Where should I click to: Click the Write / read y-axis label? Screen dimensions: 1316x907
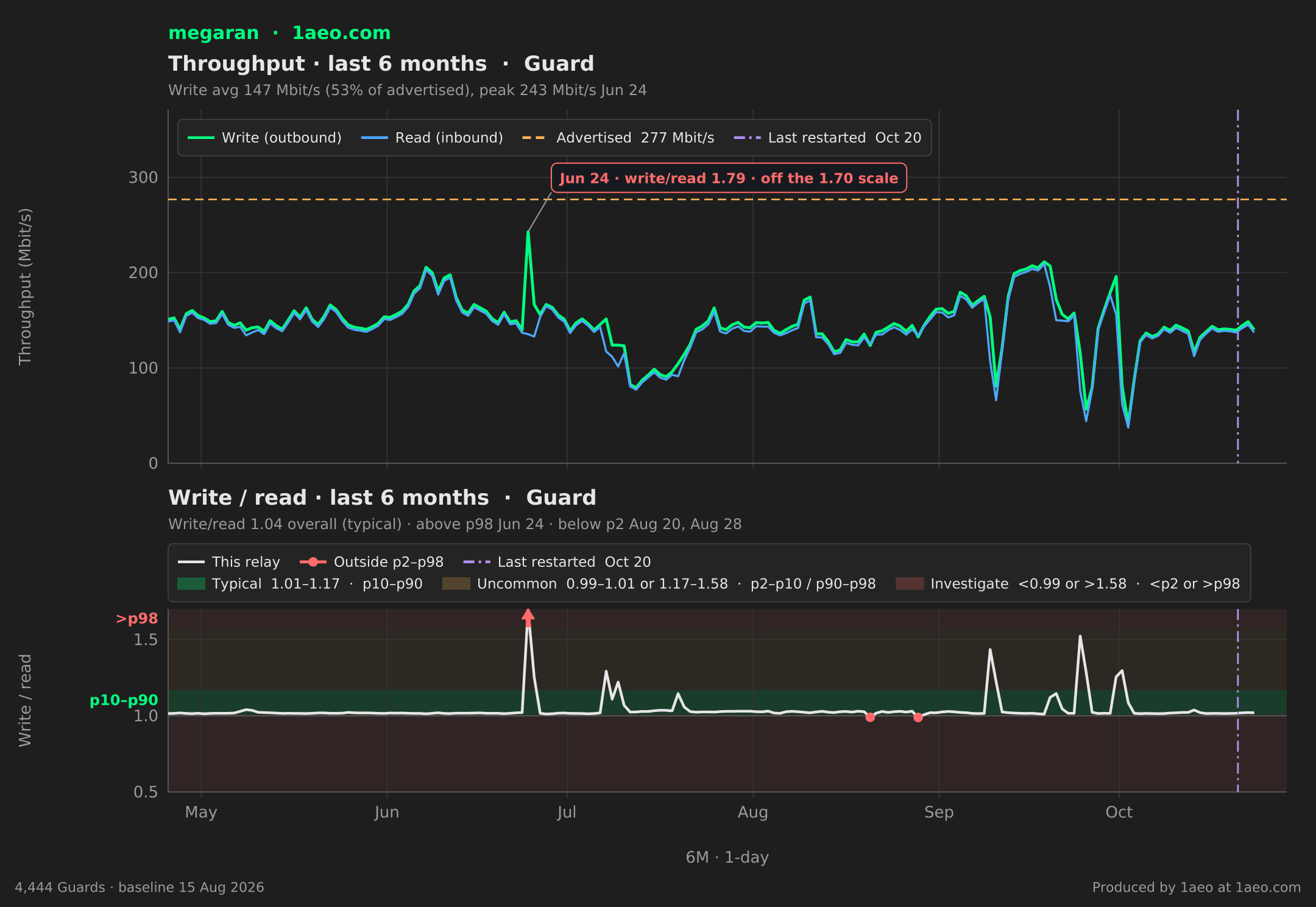(25, 700)
